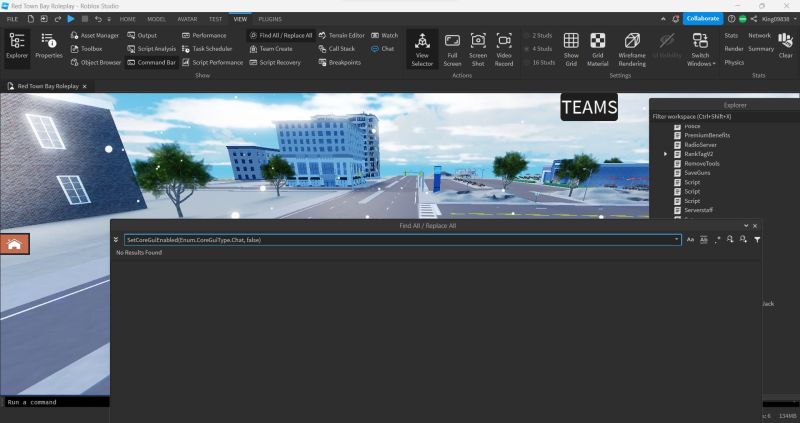The width and height of the screenshot is (800, 423).
Task: Toggle match whole word in Find All
Action: 704,239
